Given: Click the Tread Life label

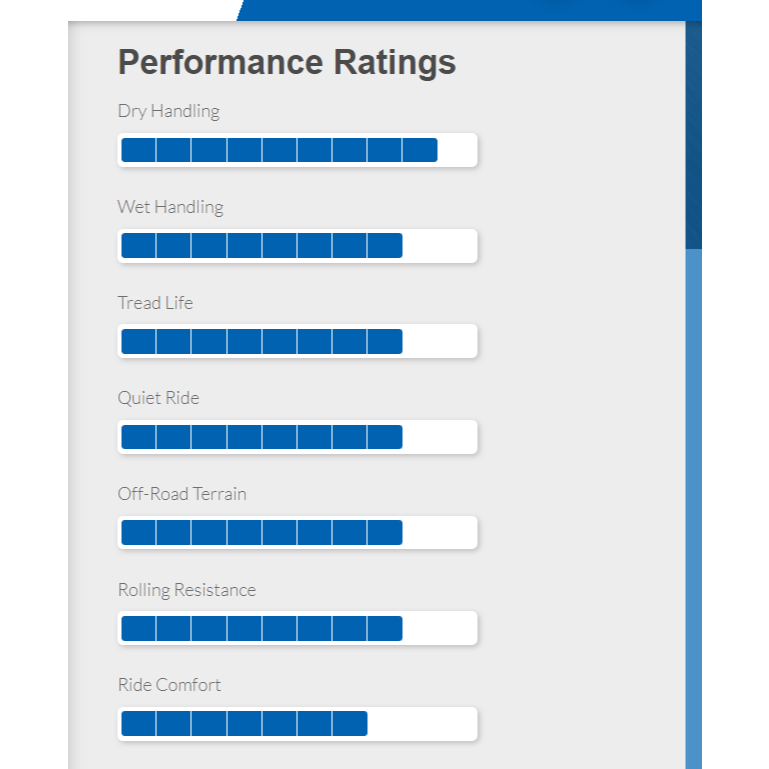Looking at the screenshot, I should pos(155,303).
